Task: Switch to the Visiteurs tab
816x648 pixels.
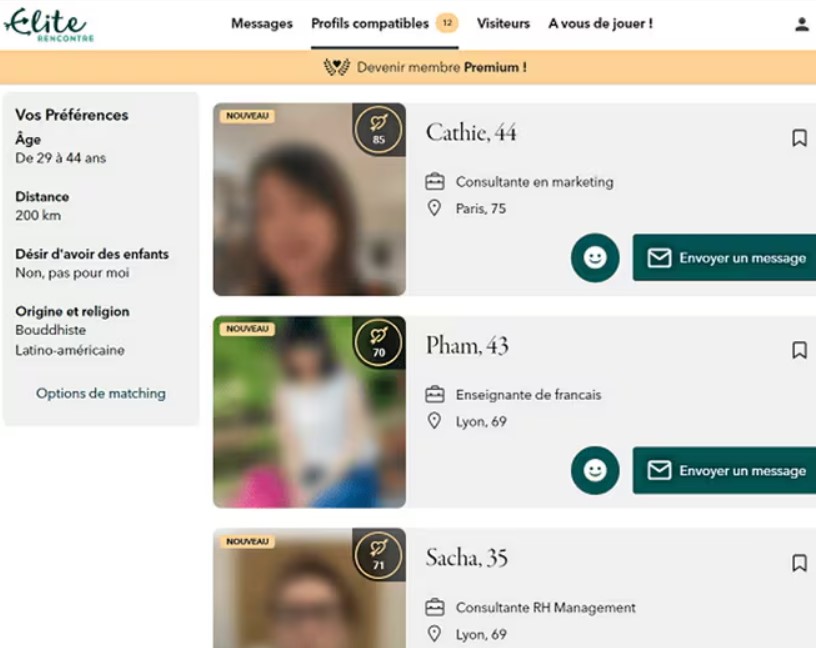Action: pyautogui.click(x=503, y=24)
